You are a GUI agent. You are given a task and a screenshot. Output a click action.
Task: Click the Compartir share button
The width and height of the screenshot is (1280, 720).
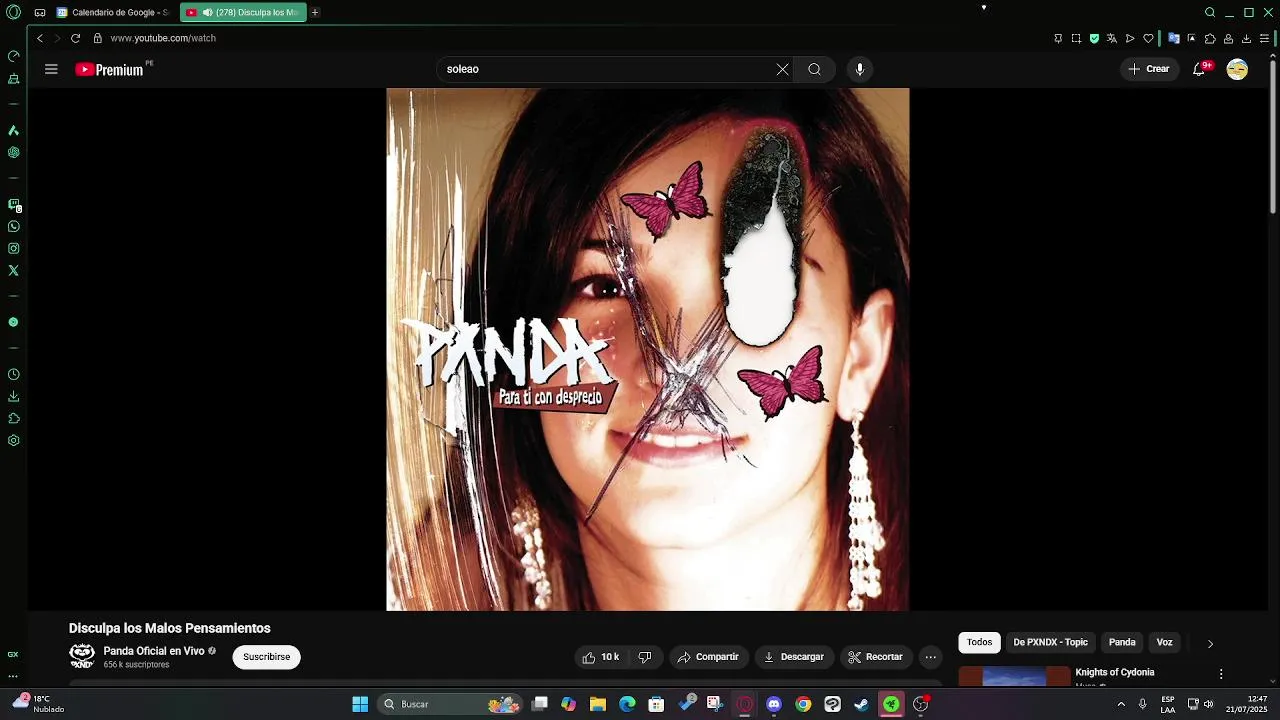click(708, 657)
